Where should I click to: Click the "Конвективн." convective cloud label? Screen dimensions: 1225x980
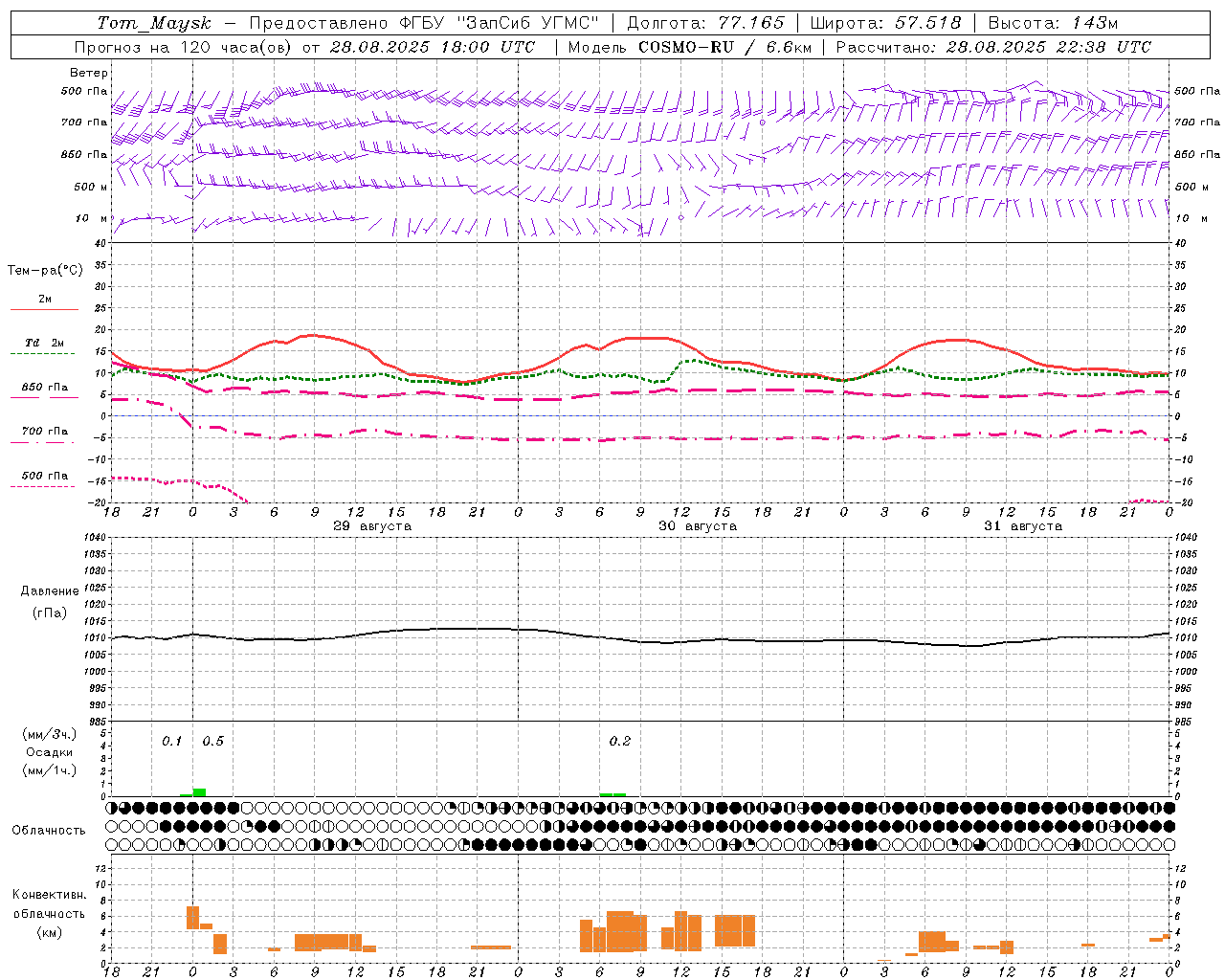pyautogui.click(x=50, y=895)
